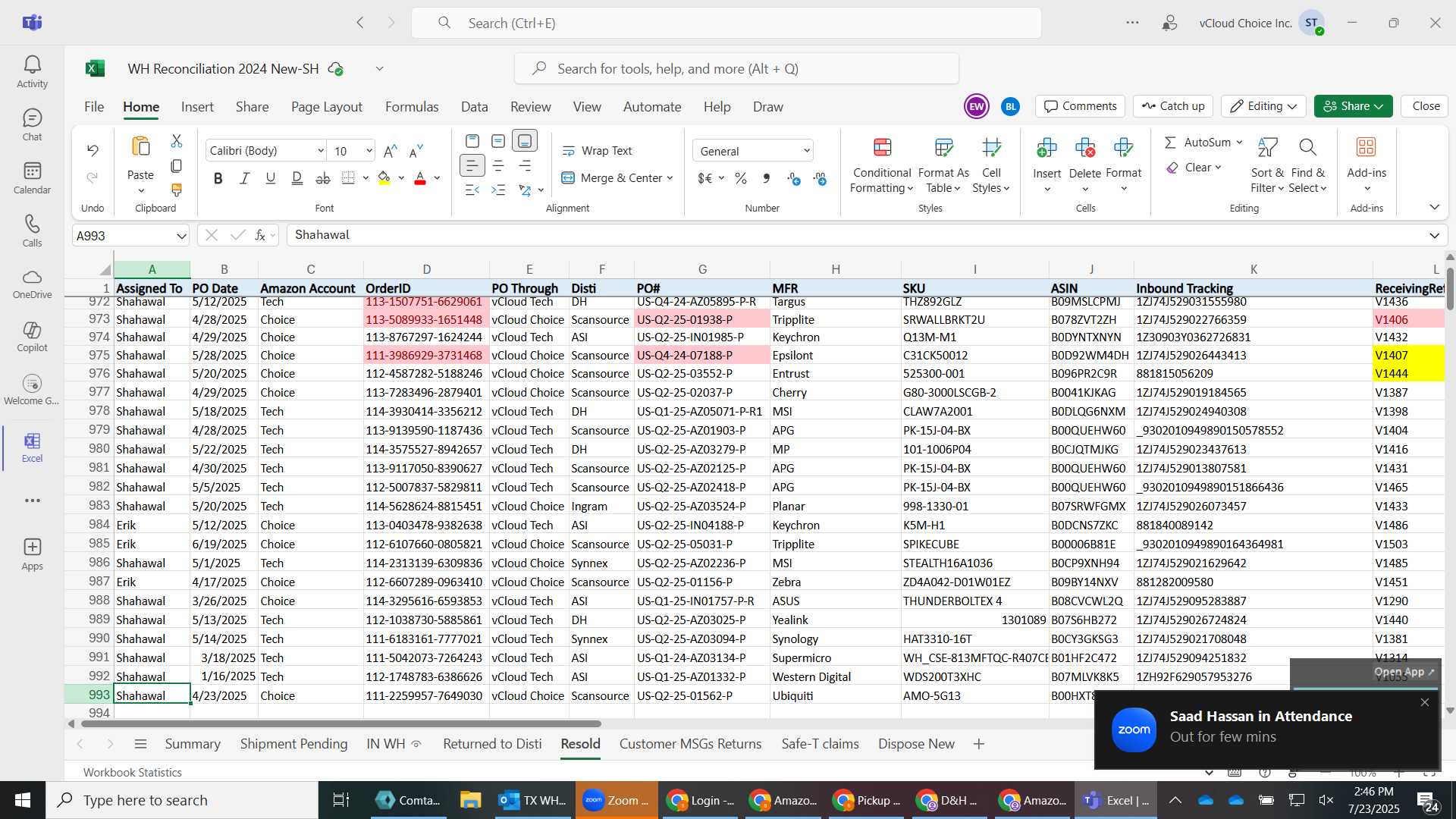Click the Comments button
Screen dimensions: 1456x819
1081,106
